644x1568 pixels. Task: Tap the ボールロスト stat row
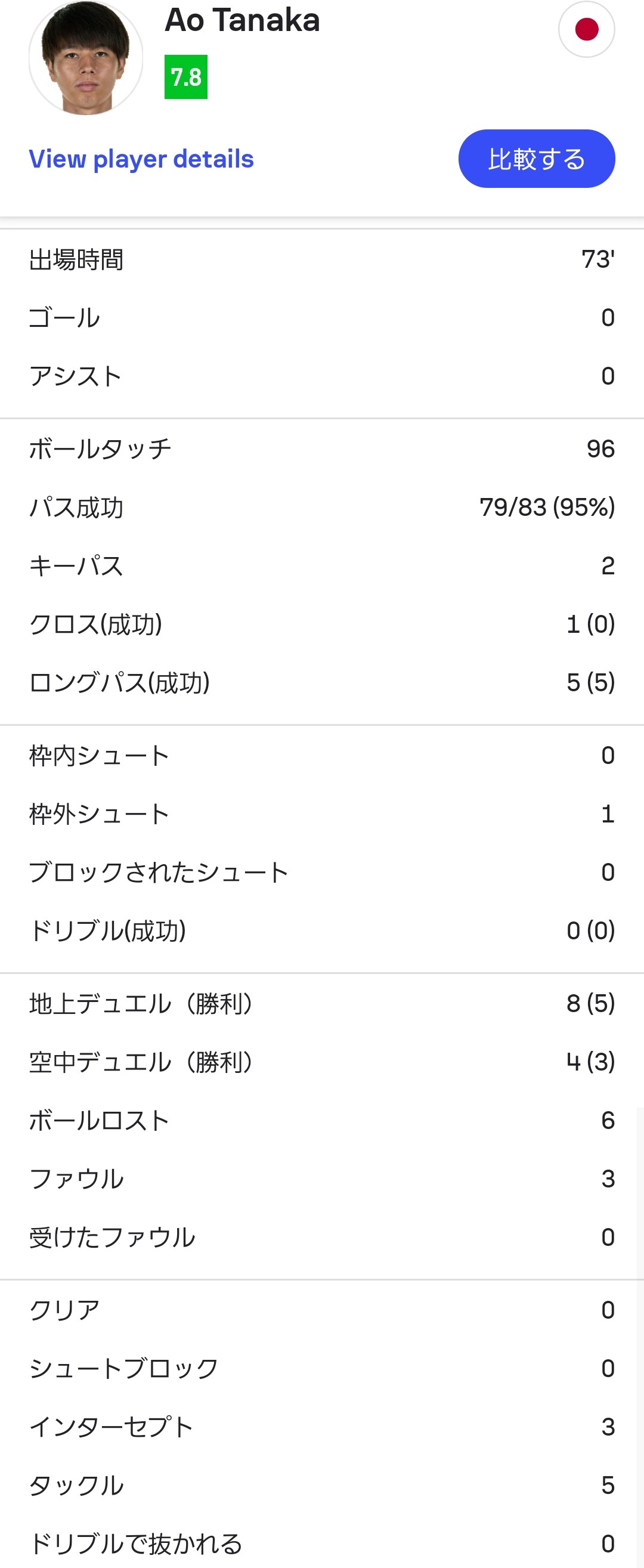click(321, 1121)
